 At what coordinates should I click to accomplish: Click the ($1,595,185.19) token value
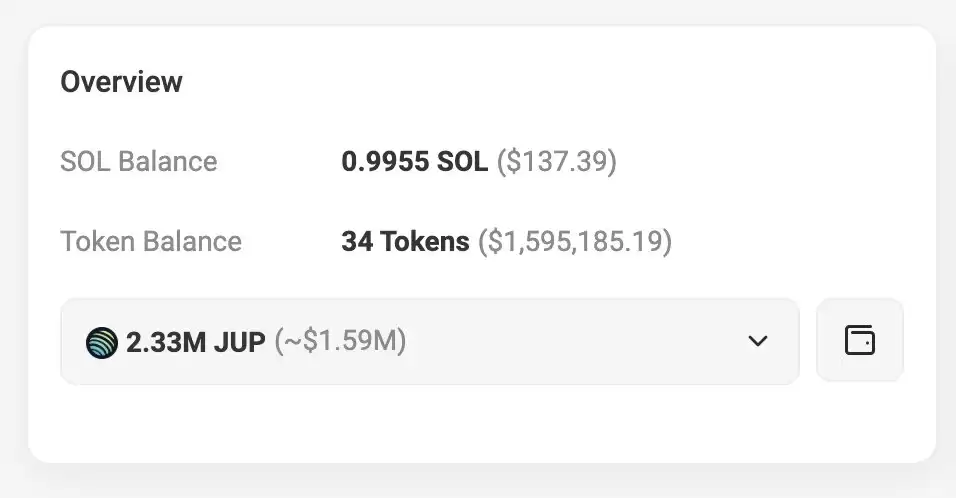coord(575,241)
